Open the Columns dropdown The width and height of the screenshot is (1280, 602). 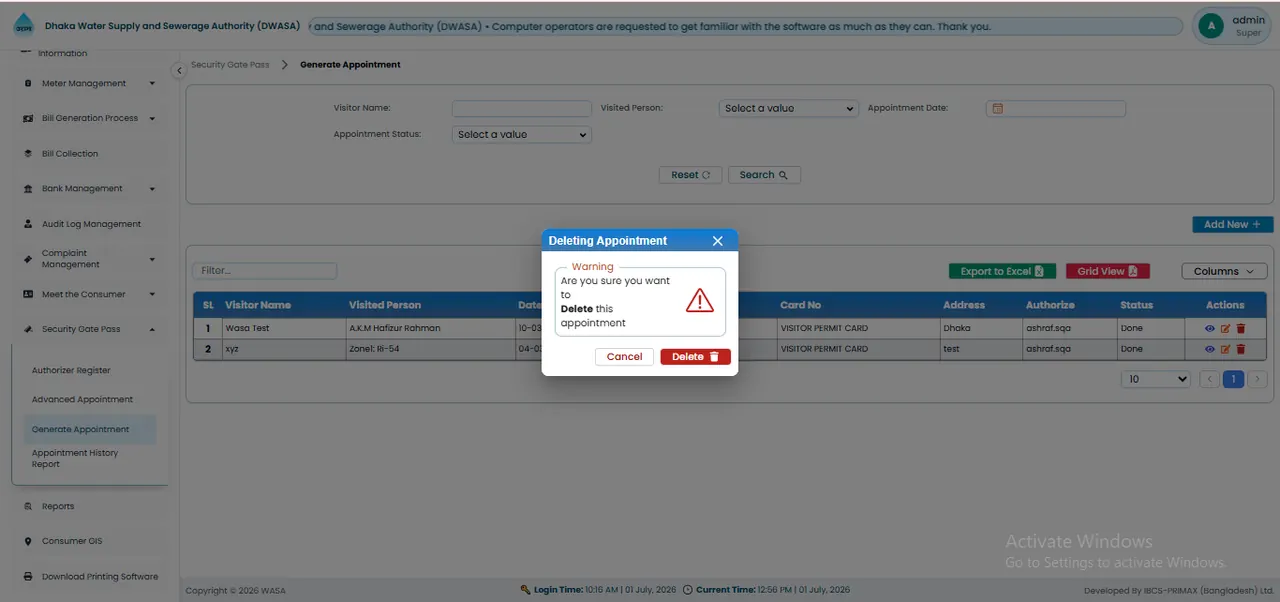tap(1224, 271)
